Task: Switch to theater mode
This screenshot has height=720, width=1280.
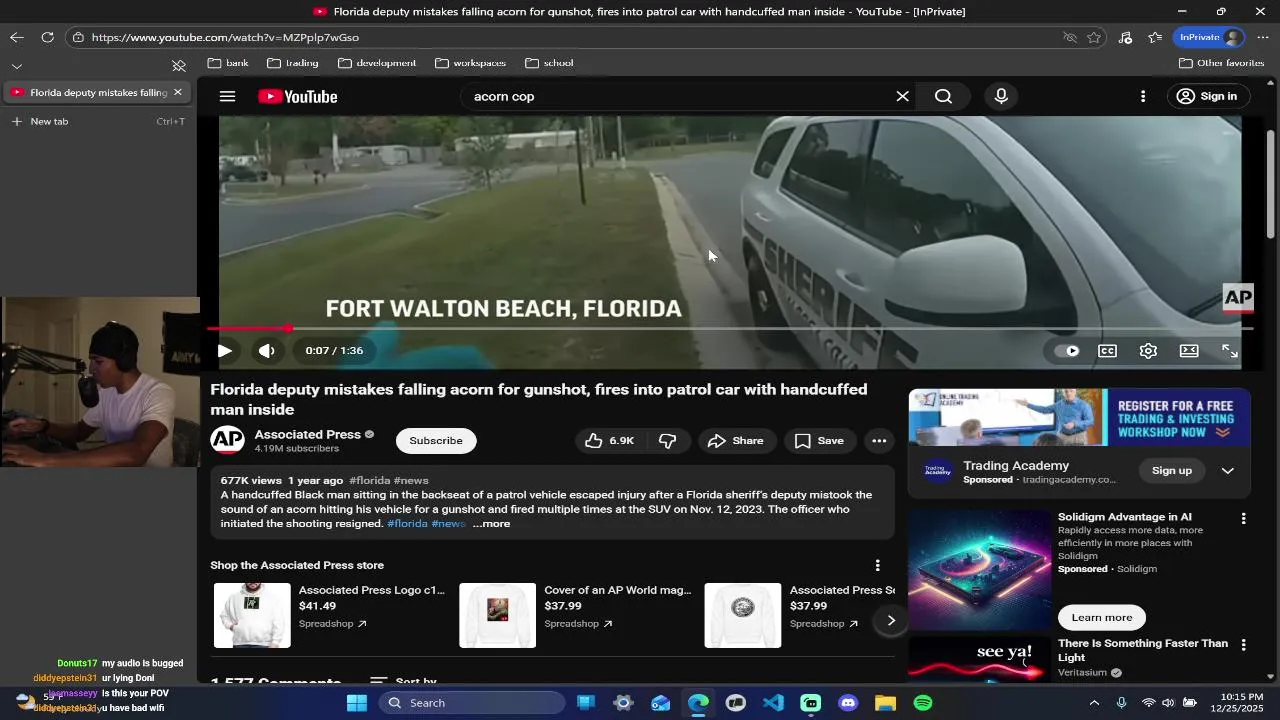Action: [1189, 351]
